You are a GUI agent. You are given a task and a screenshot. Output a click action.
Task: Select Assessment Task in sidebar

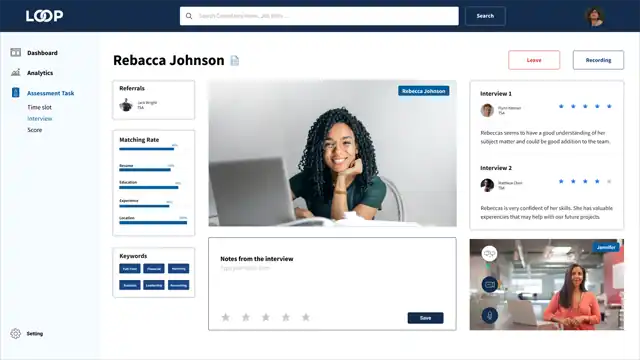51,93
